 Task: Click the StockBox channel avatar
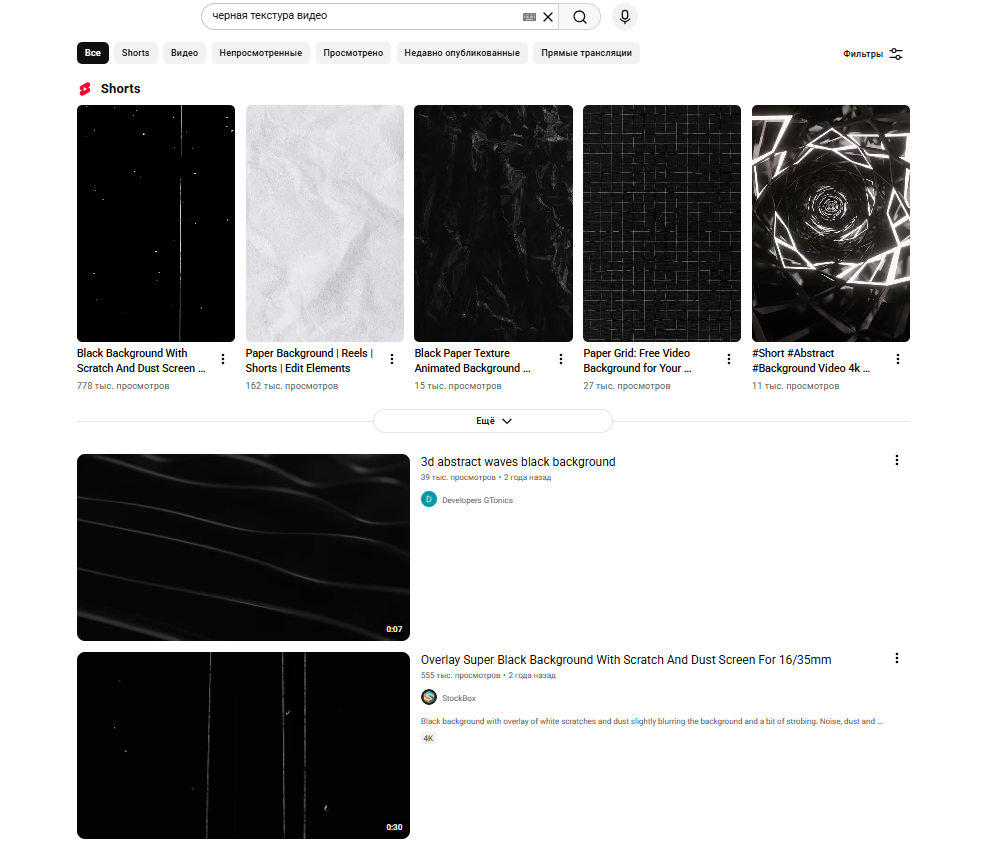click(429, 698)
